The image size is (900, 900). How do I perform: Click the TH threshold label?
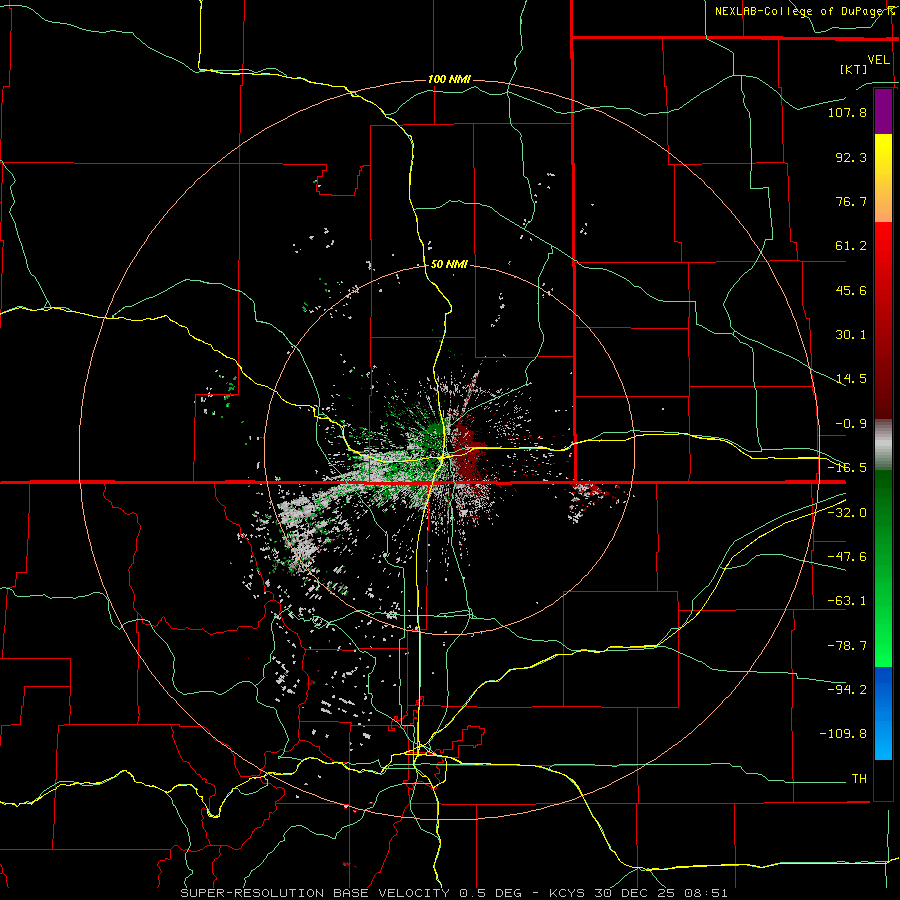(859, 778)
